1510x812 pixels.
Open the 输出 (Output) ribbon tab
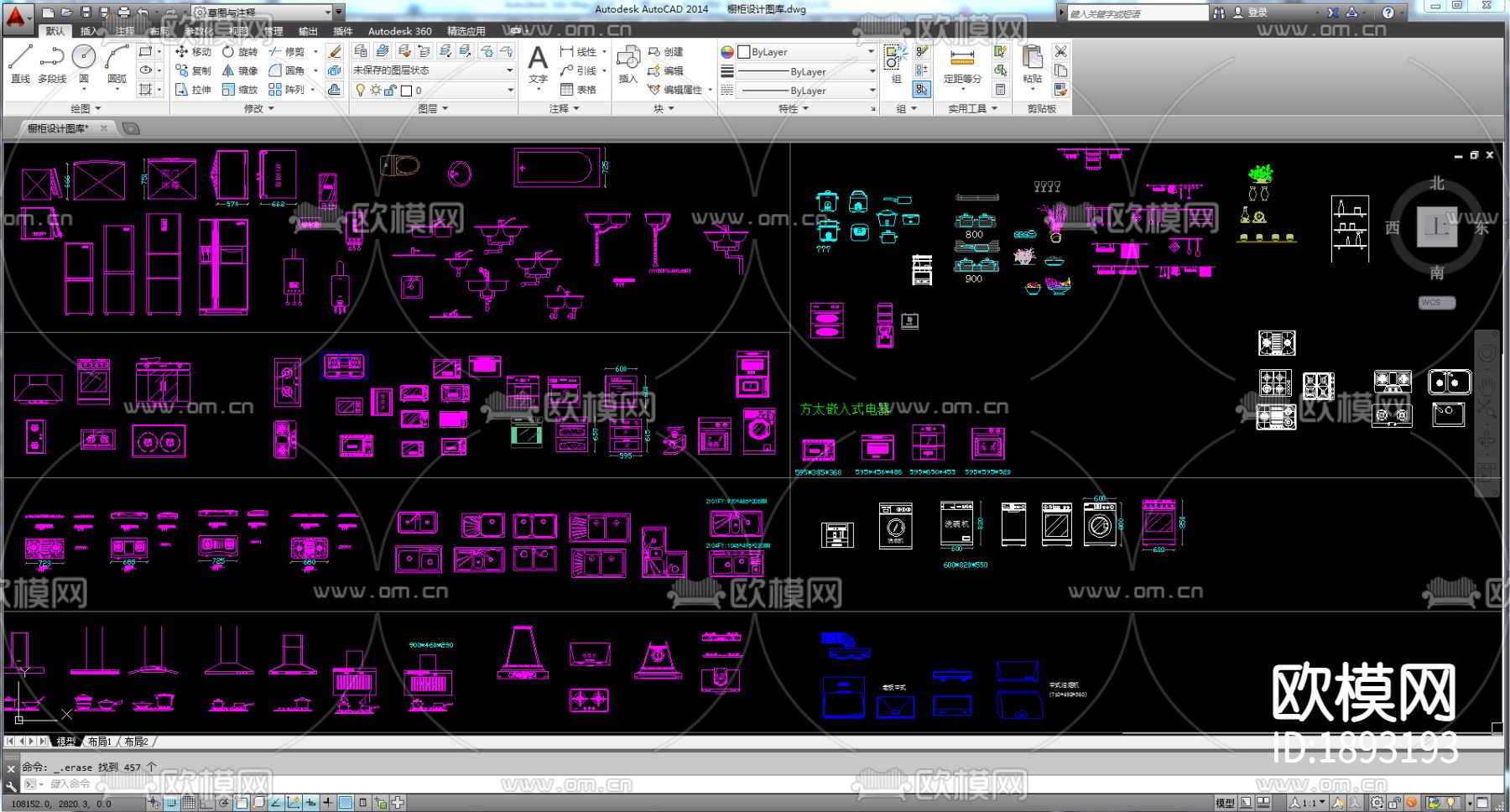[308, 31]
